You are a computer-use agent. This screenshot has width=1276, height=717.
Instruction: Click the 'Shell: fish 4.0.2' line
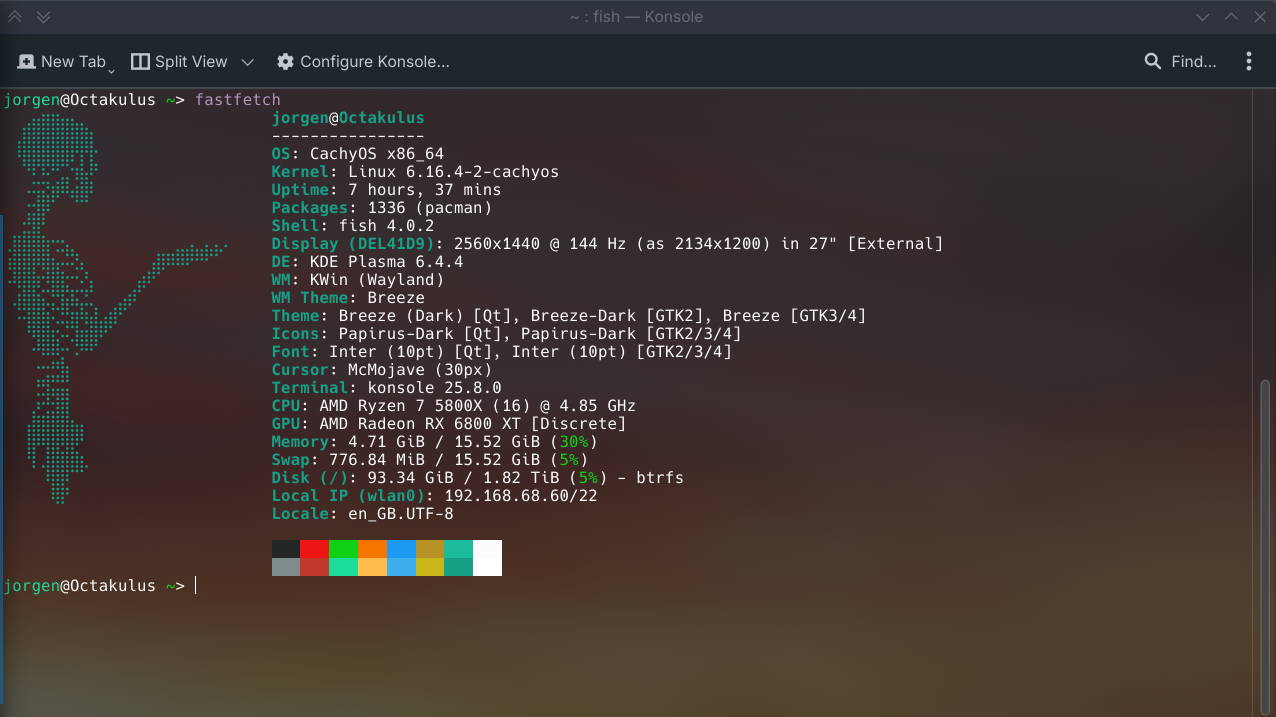[x=353, y=226]
